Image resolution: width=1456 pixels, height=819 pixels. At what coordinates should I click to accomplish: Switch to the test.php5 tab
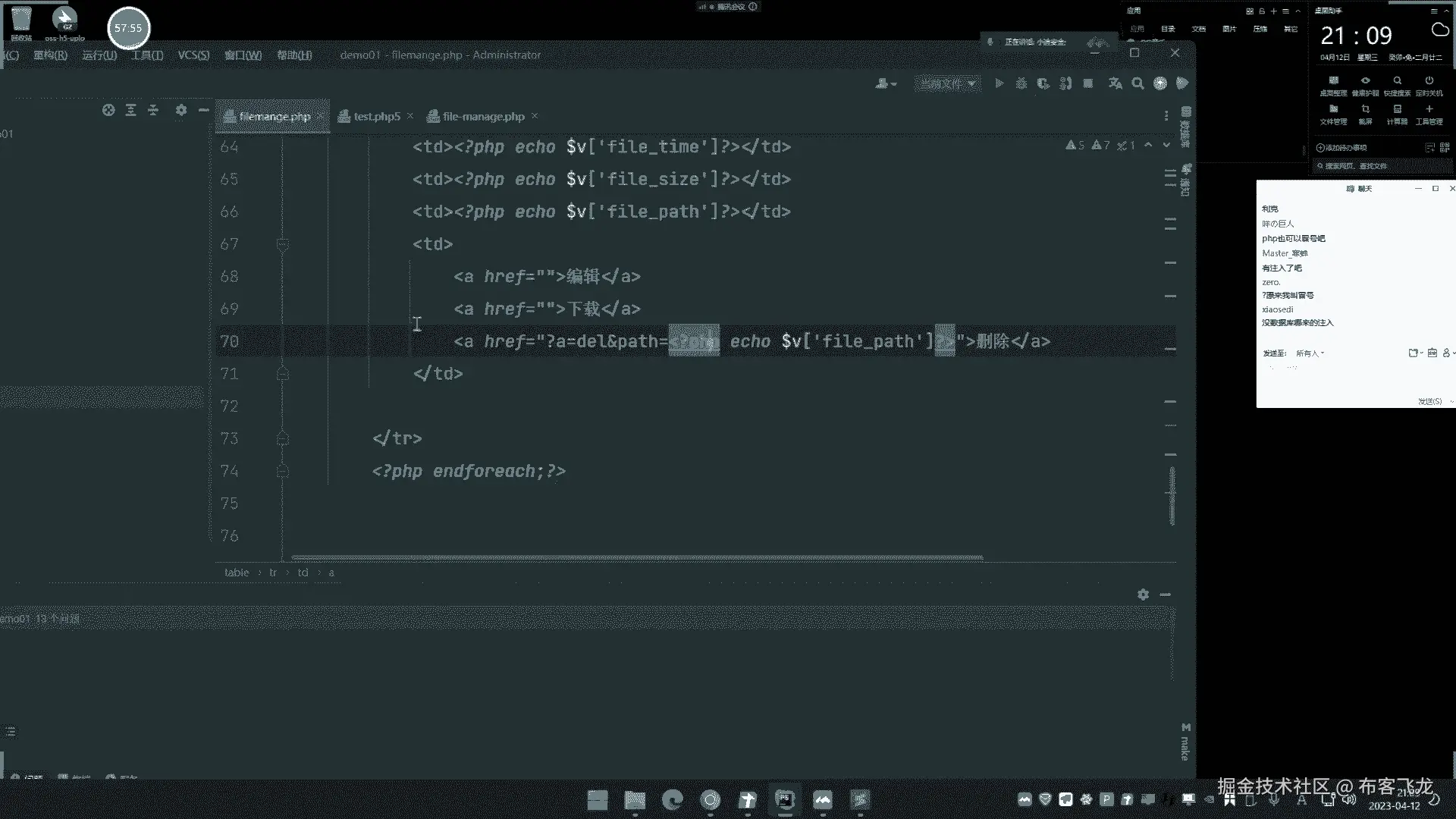376,116
